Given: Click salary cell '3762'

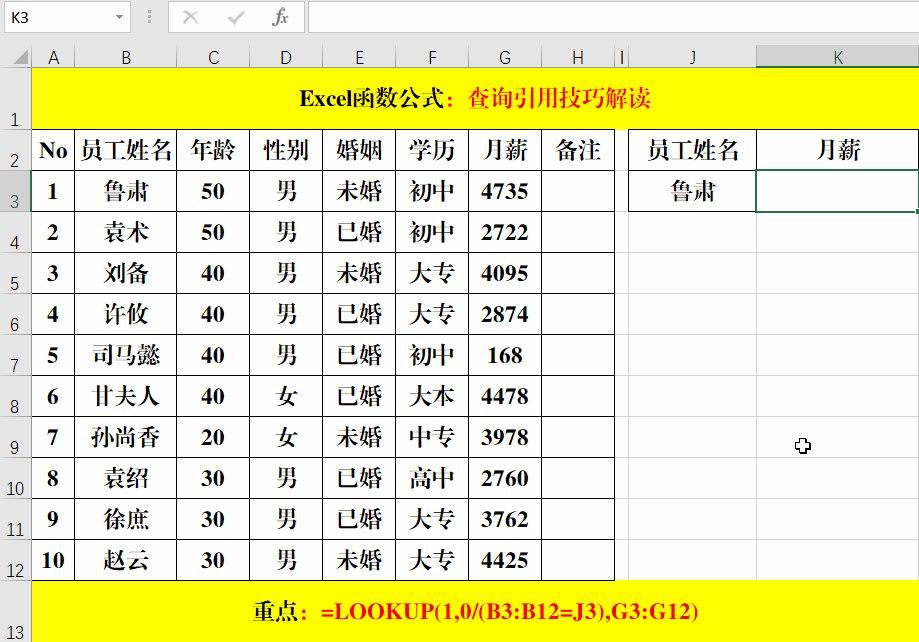Looking at the screenshot, I should [x=505, y=519].
